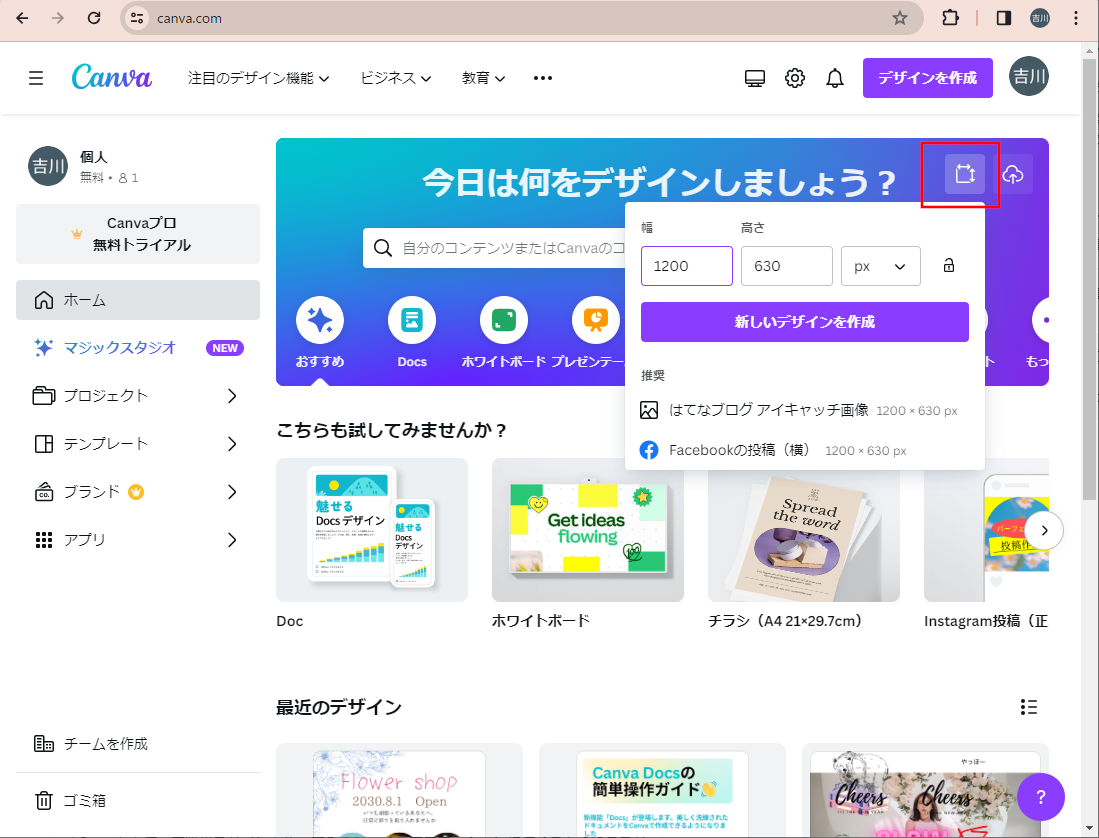The width and height of the screenshot is (1099, 838).
Task: Select ゴミ箱 in the sidebar
Action: (x=84, y=800)
